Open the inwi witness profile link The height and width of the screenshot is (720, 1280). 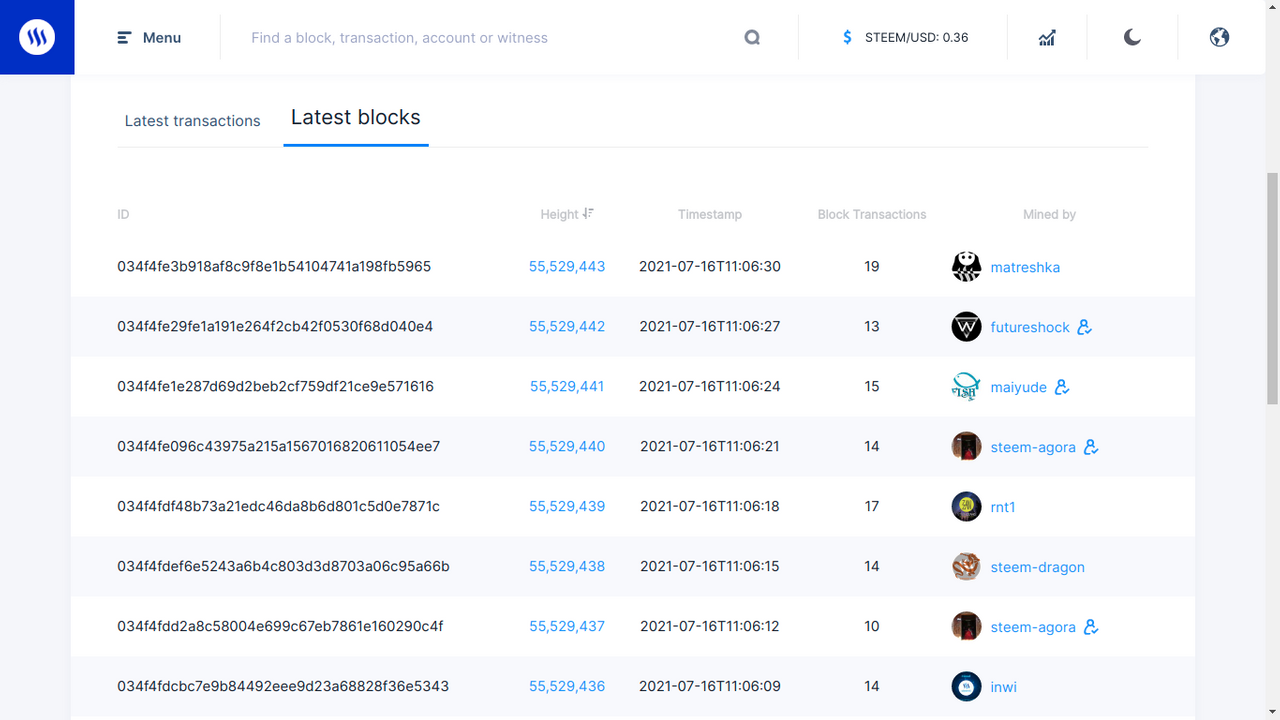click(1003, 687)
